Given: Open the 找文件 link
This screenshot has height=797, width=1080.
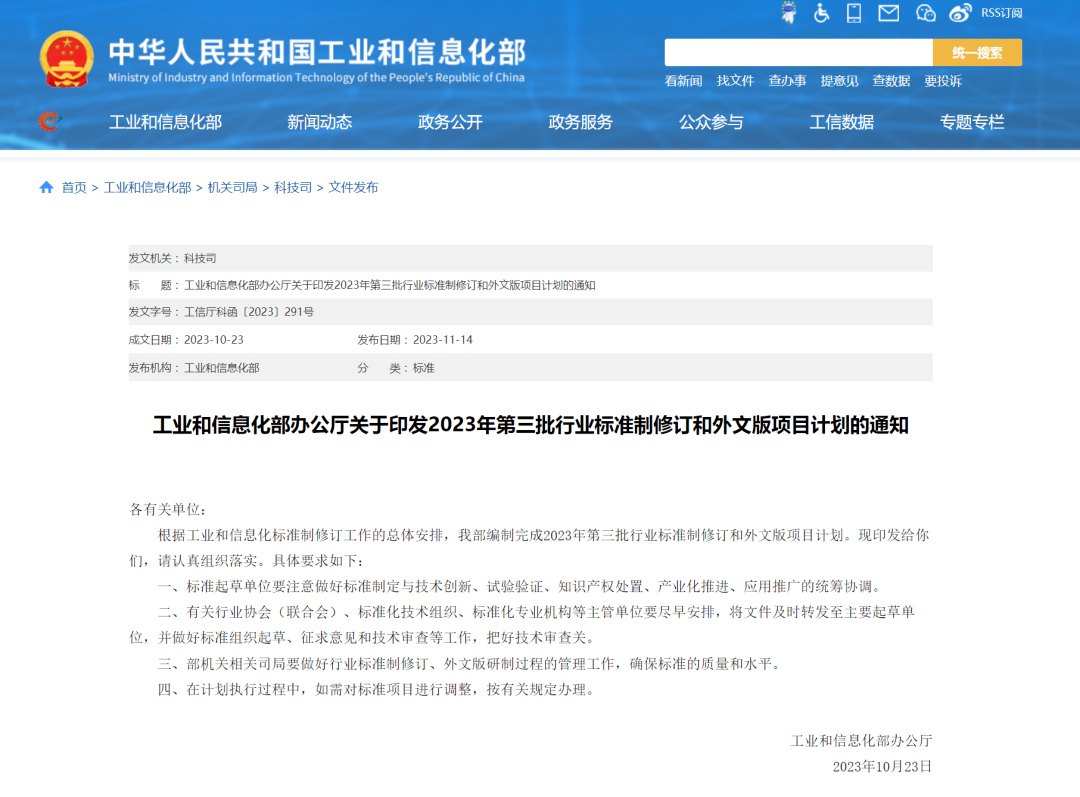Looking at the screenshot, I should coord(736,81).
